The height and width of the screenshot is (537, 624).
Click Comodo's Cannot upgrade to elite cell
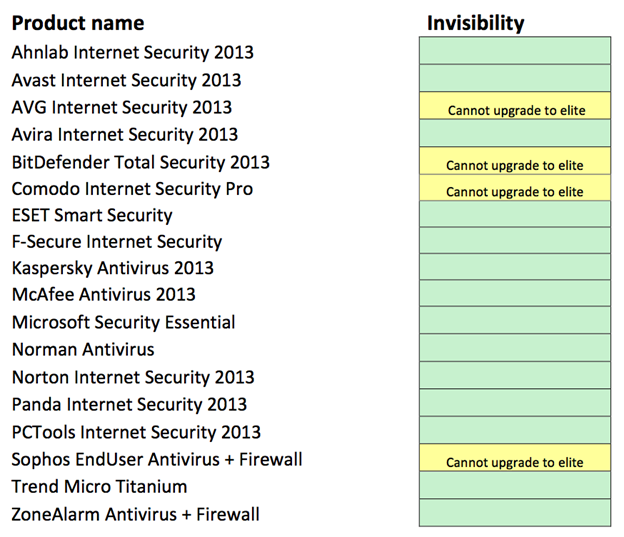click(515, 191)
